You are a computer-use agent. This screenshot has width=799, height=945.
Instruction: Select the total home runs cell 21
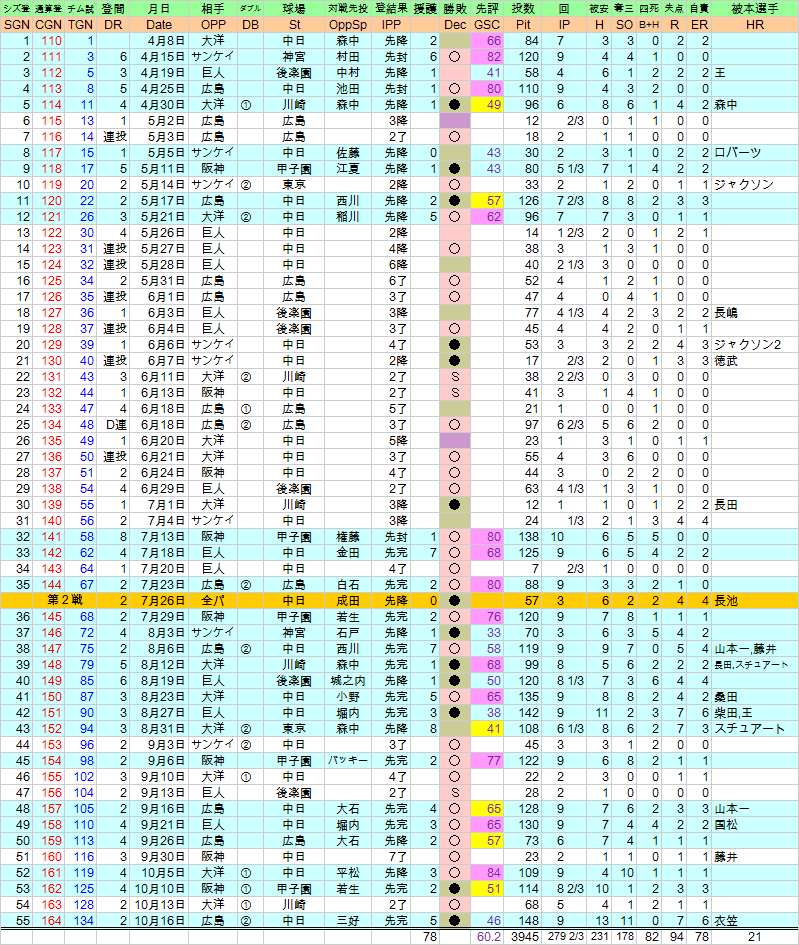[x=754, y=937]
